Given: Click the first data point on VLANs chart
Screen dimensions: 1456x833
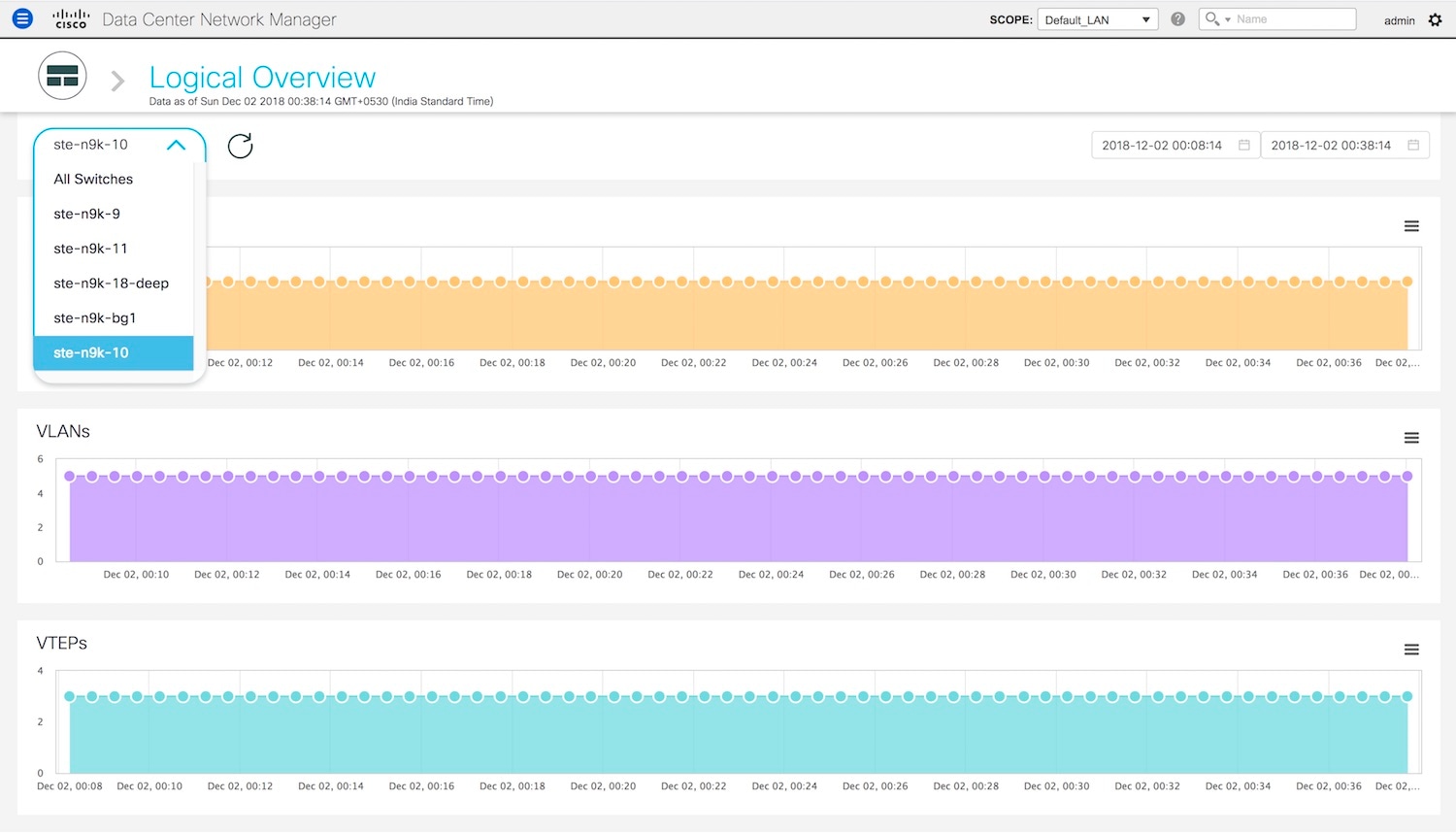Looking at the screenshot, I should pyautogui.click(x=70, y=477).
